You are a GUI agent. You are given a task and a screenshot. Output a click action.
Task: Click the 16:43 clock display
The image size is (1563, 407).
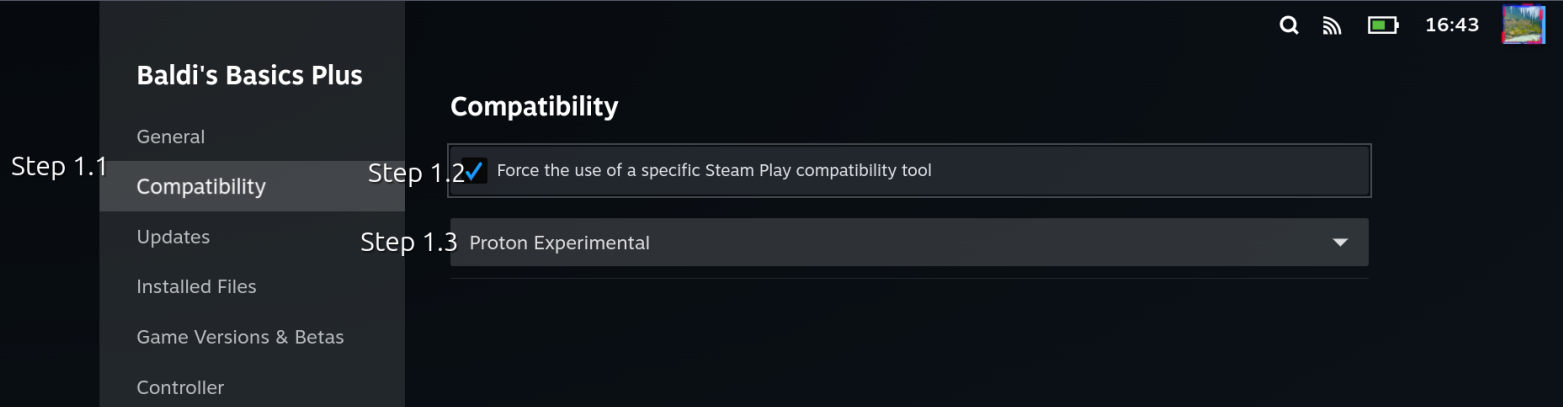1451,25
